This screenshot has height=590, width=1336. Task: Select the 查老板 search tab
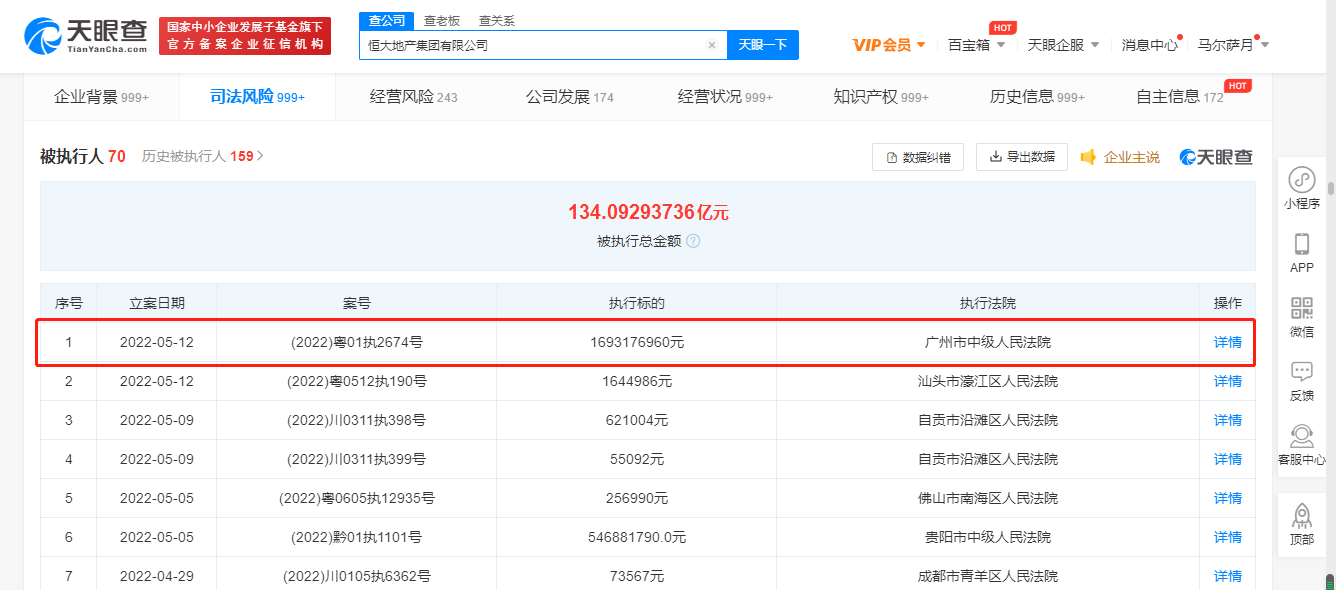pyautogui.click(x=442, y=20)
